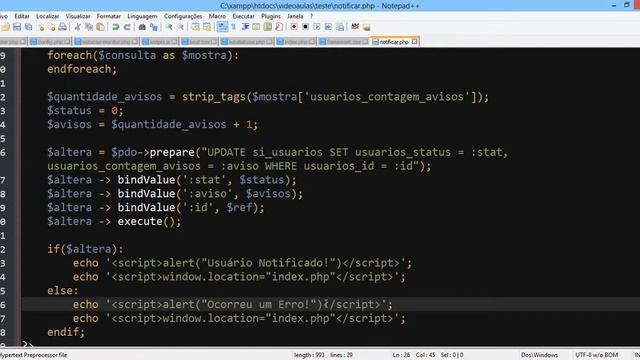Image resolution: width=640 pixels, height=360 pixels.
Task: Open the Configurações menu
Action: tap(183, 16)
